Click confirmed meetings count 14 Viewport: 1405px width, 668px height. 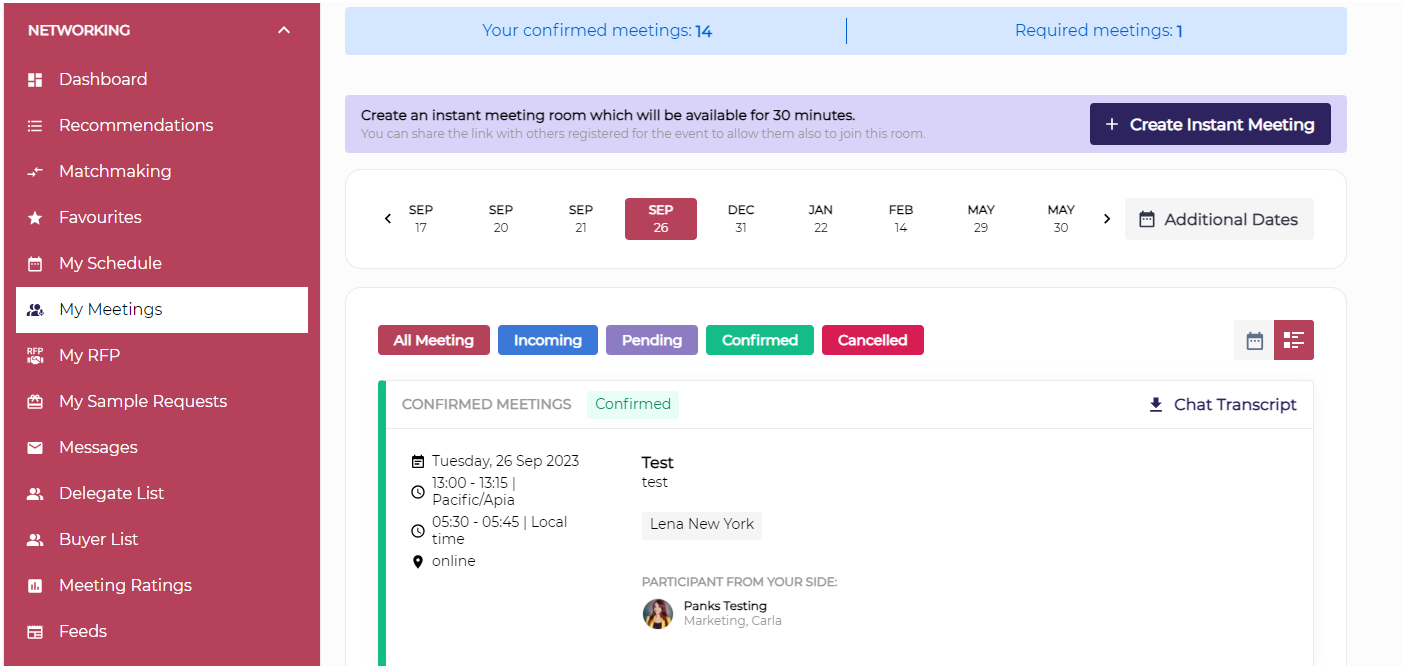pyautogui.click(x=704, y=31)
